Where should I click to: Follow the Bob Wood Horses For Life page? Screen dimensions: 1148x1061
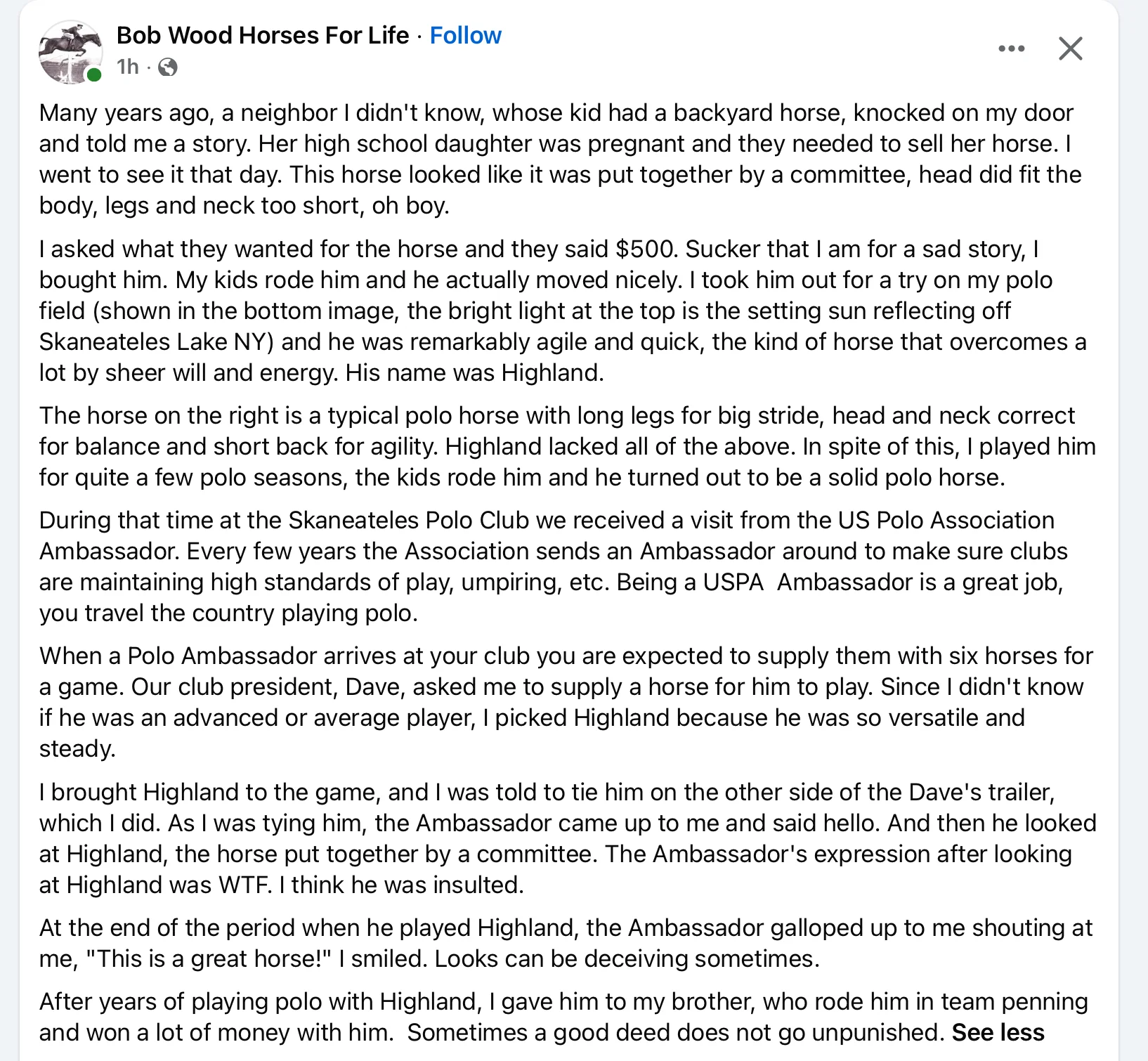point(465,35)
